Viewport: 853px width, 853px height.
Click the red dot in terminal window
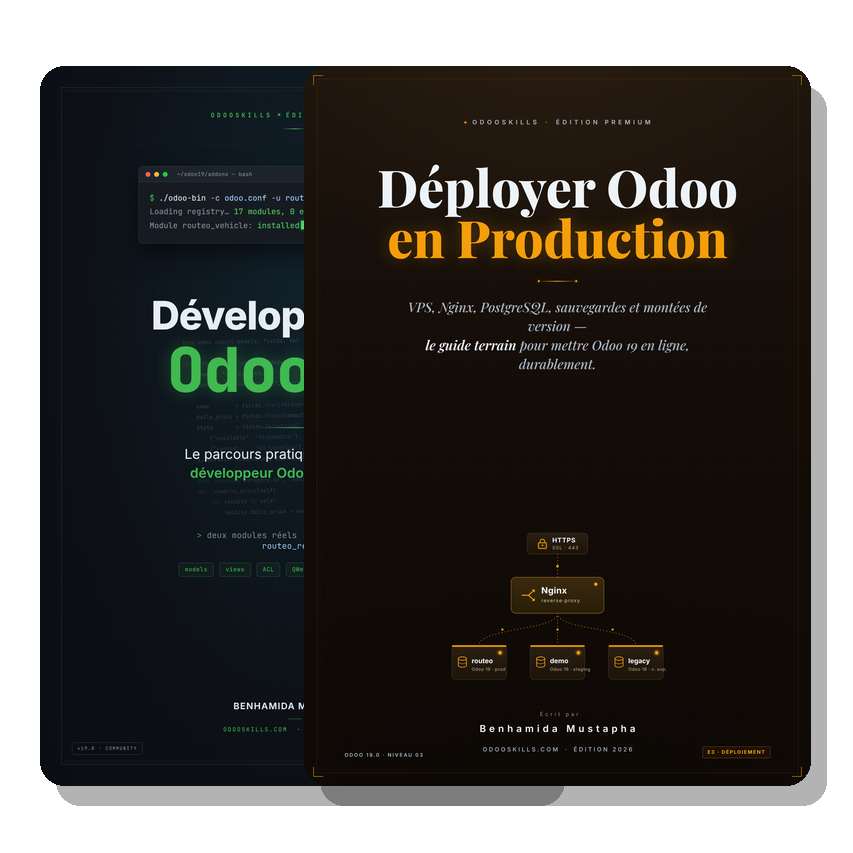click(148, 174)
